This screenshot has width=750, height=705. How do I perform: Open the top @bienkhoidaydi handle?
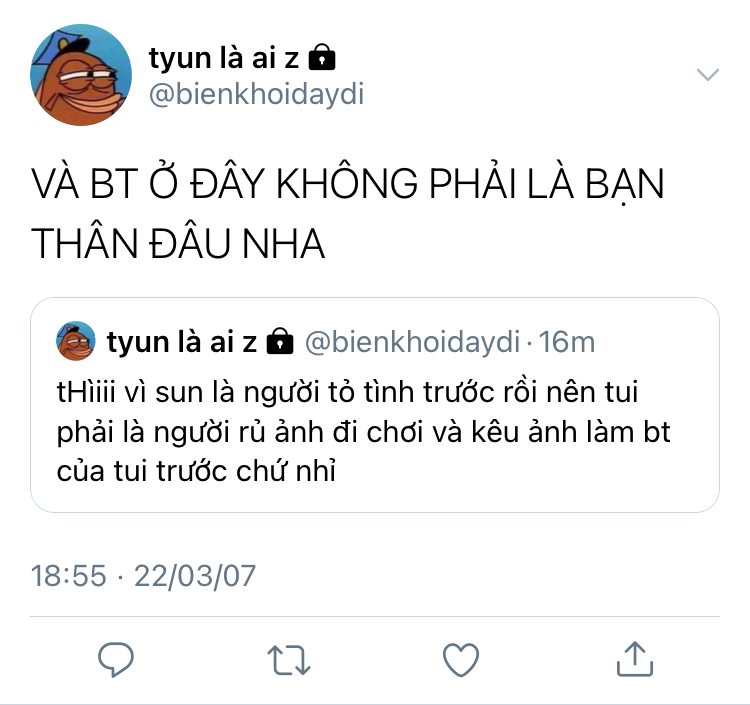coord(257,94)
